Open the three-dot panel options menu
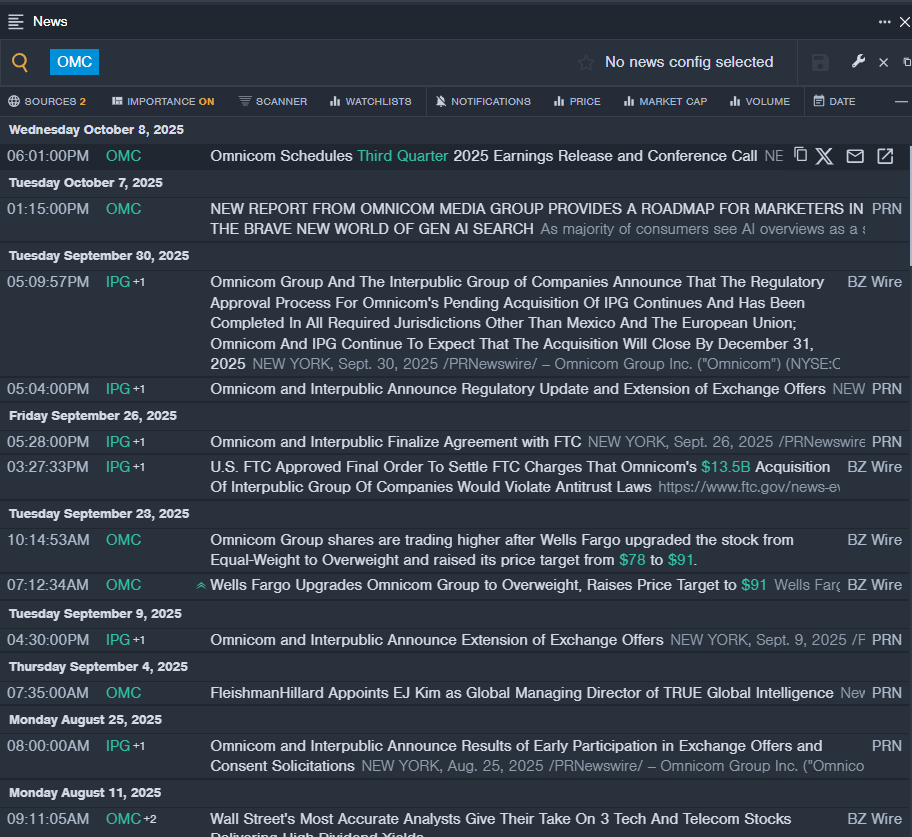Screen dimensions: 912x837 tap(884, 21)
